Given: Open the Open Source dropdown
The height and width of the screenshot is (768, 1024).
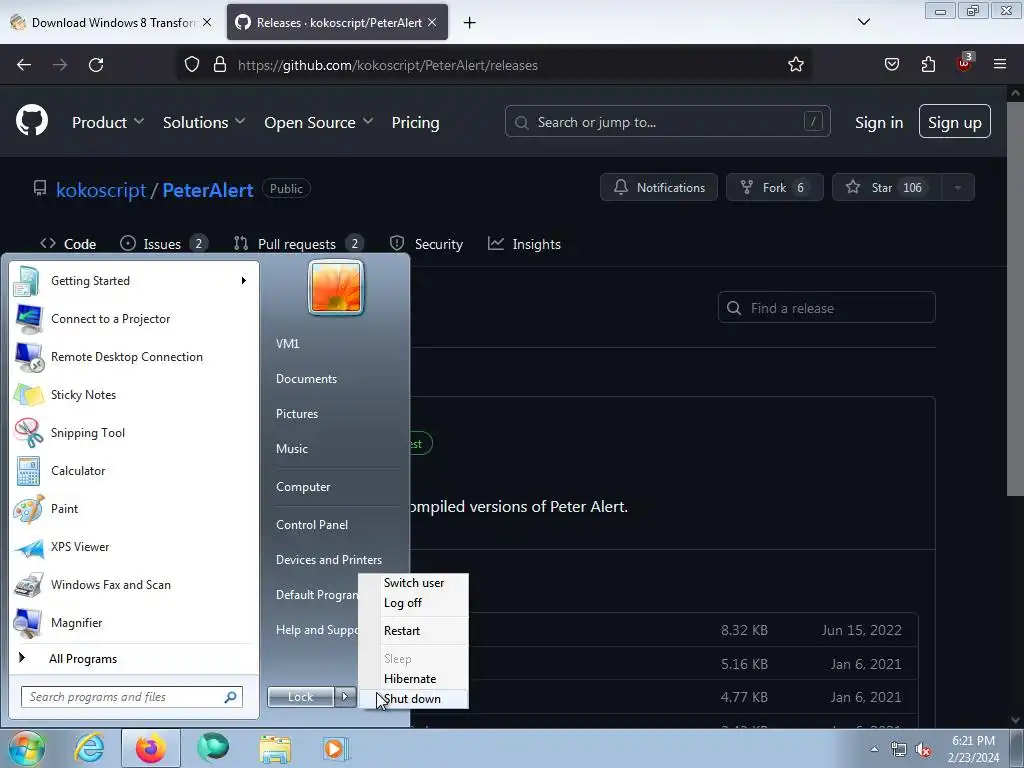Looking at the screenshot, I should point(319,122).
